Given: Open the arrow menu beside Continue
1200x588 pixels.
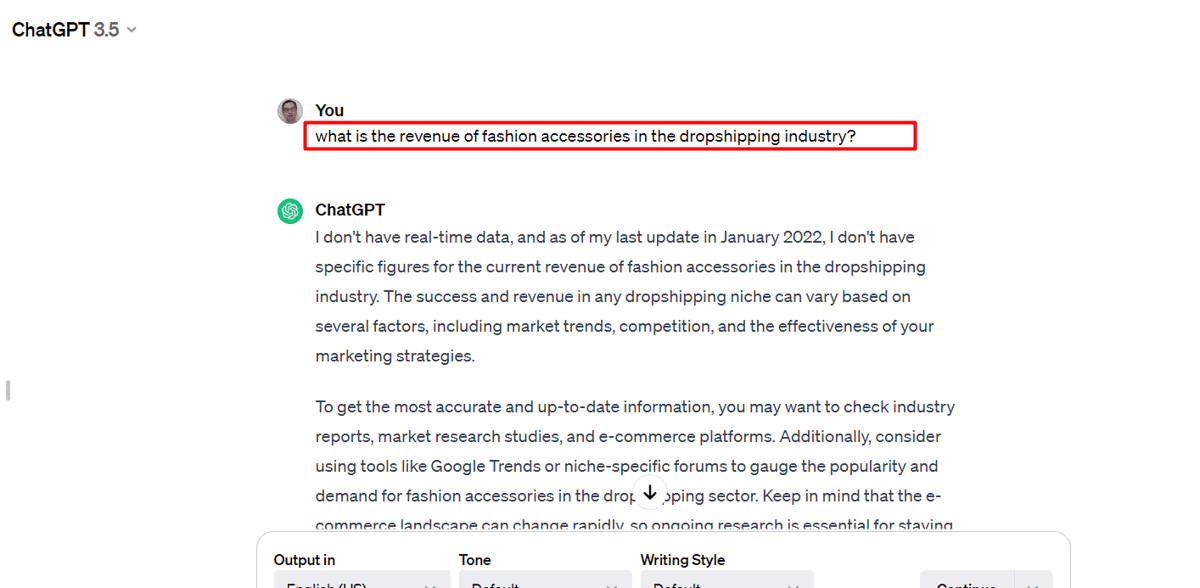Looking at the screenshot, I should [1034, 580].
